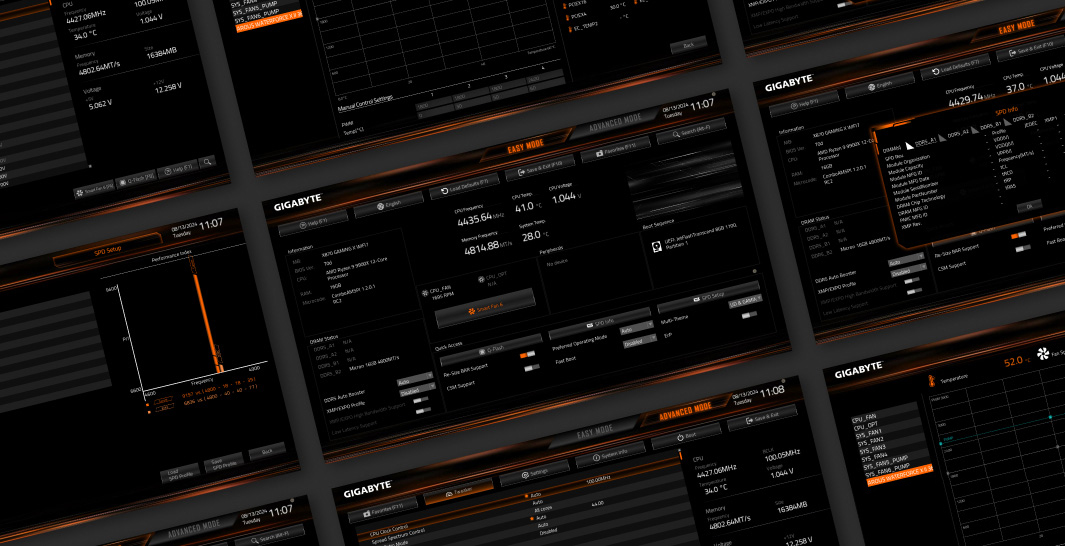Toggle CSM Support switch left of Fast Boot
1065x546 pixels.
[x=530, y=369]
